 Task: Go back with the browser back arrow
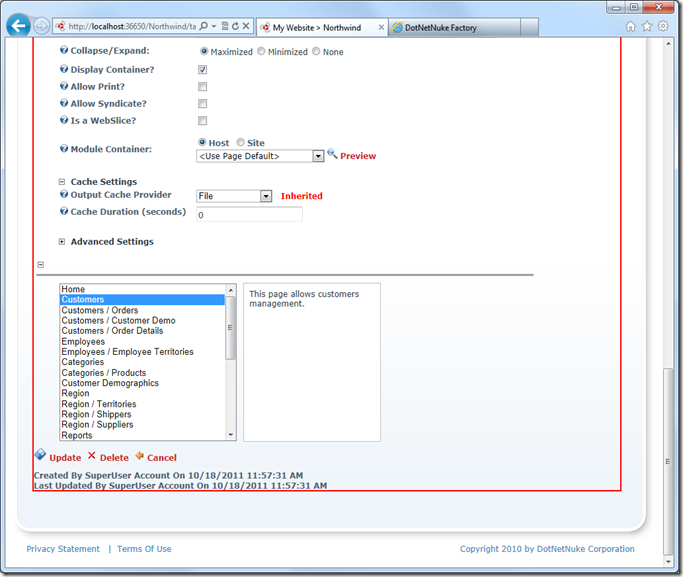pos(18,26)
